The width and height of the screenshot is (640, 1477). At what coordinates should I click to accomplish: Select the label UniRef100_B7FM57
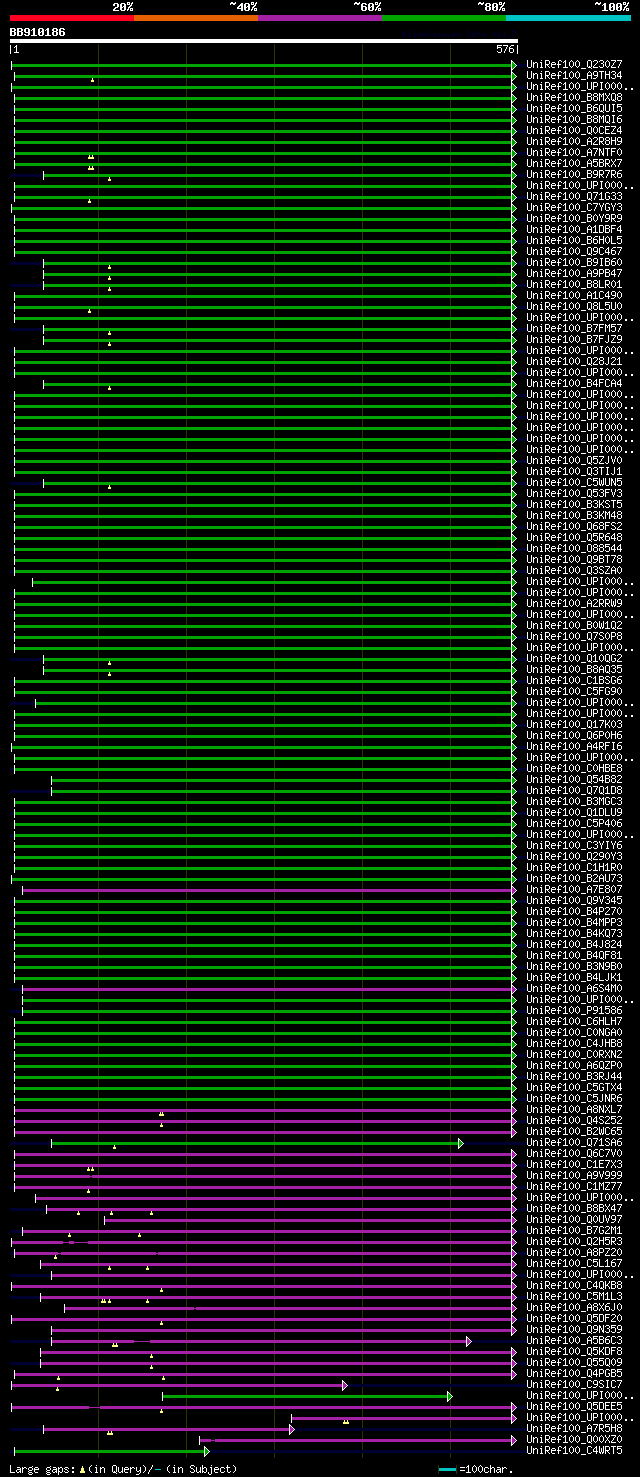574,328
